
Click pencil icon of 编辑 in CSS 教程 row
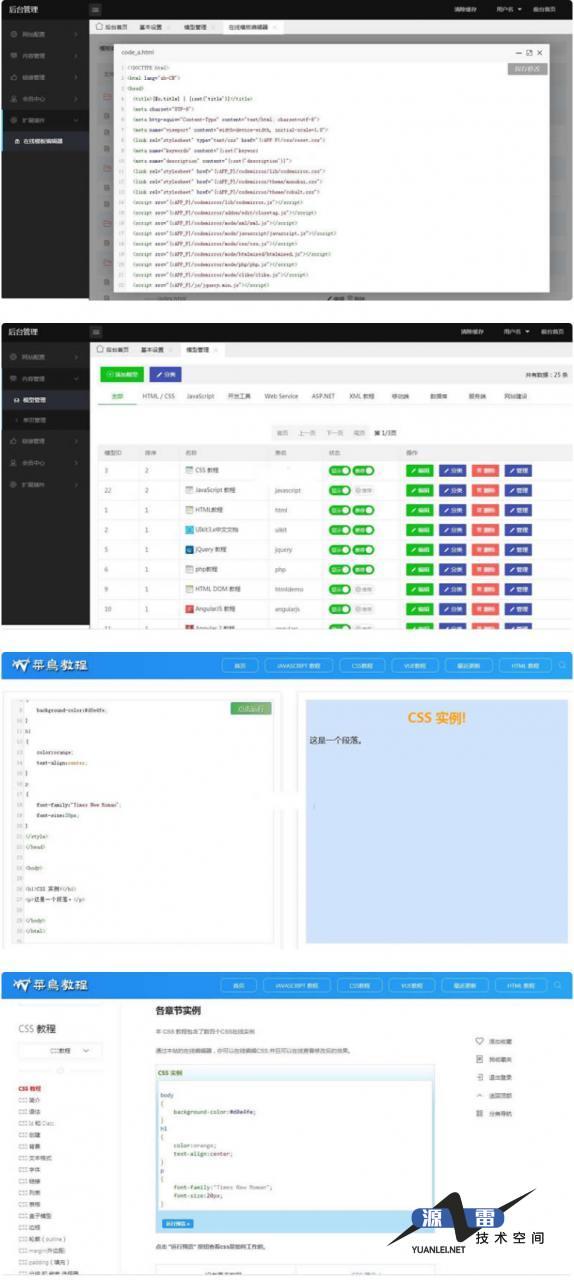[414, 471]
